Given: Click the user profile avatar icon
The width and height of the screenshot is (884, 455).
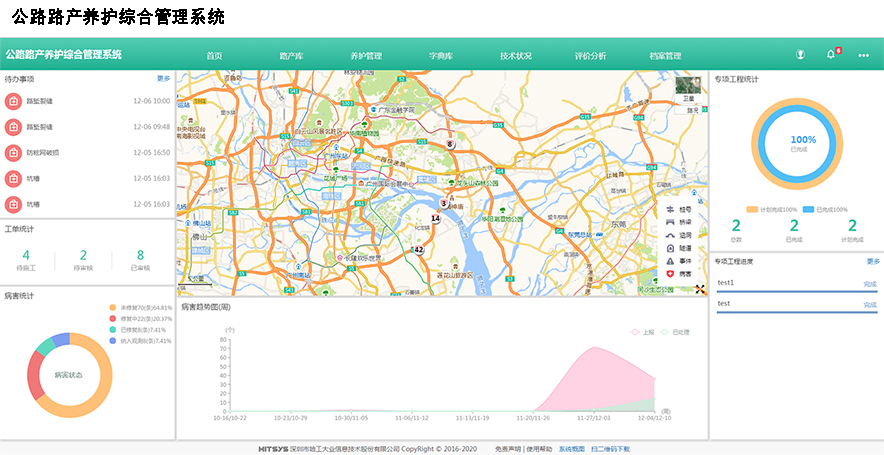Looking at the screenshot, I should pos(800,55).
